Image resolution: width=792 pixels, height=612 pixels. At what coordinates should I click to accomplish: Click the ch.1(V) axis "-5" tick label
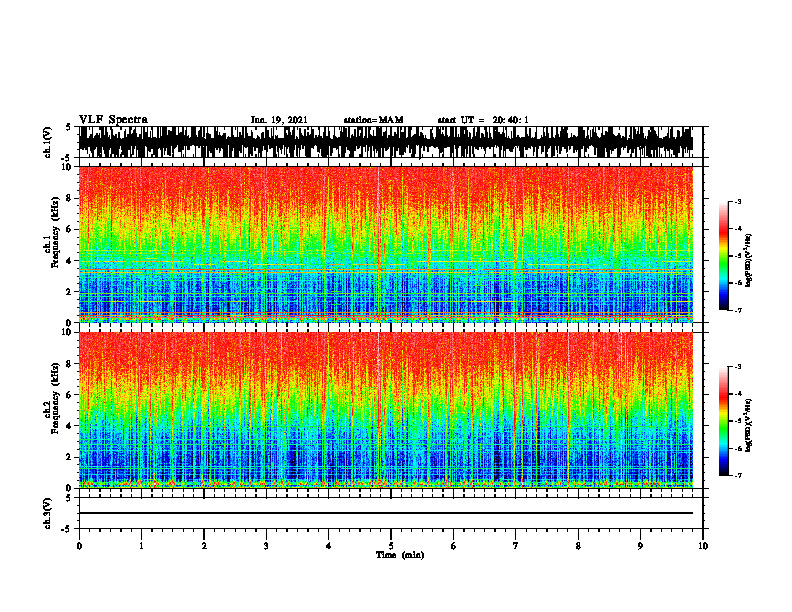(67, 158)
